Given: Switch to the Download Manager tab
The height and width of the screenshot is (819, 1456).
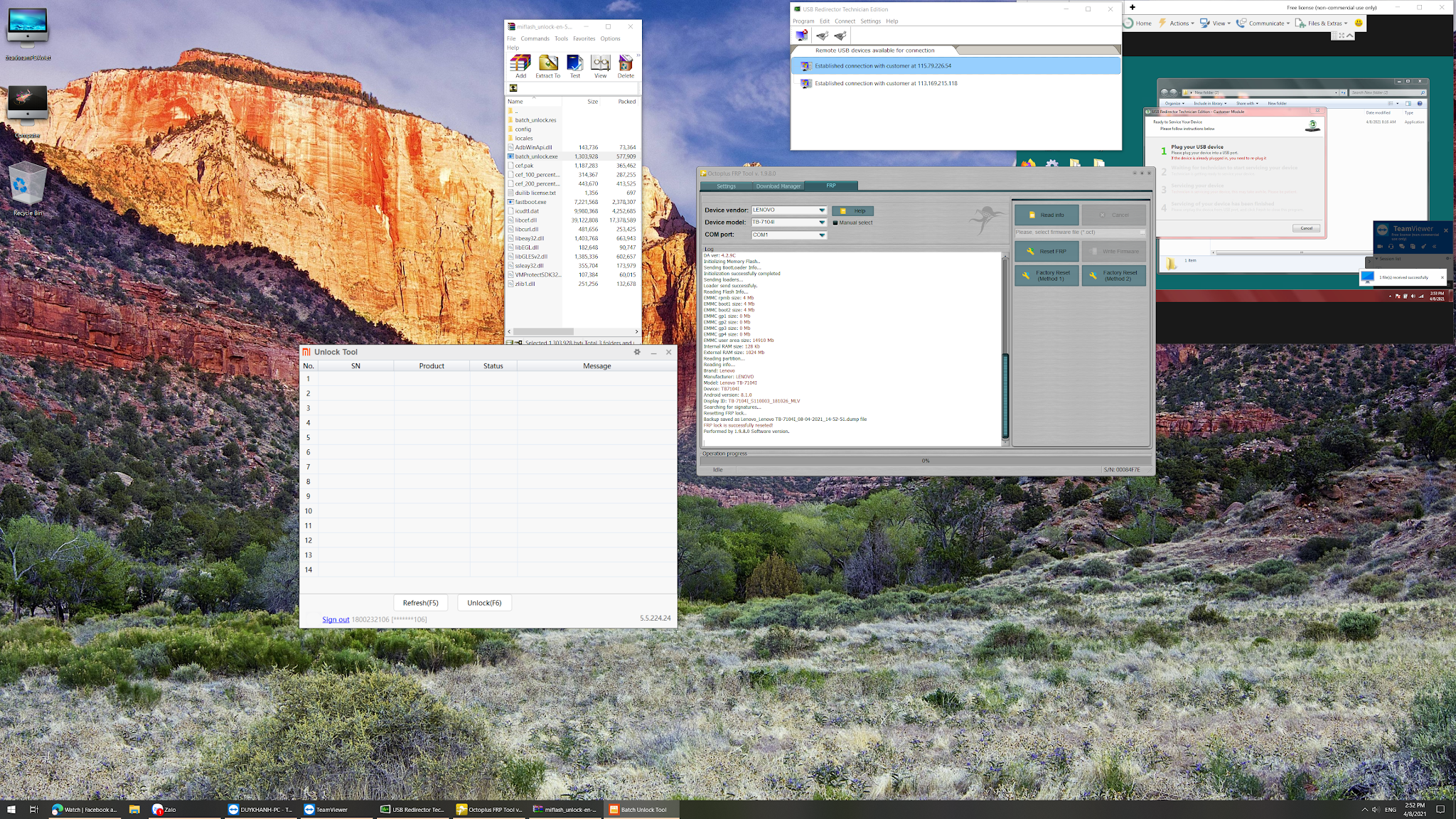Looking at the screenshot, I should 778,186.
